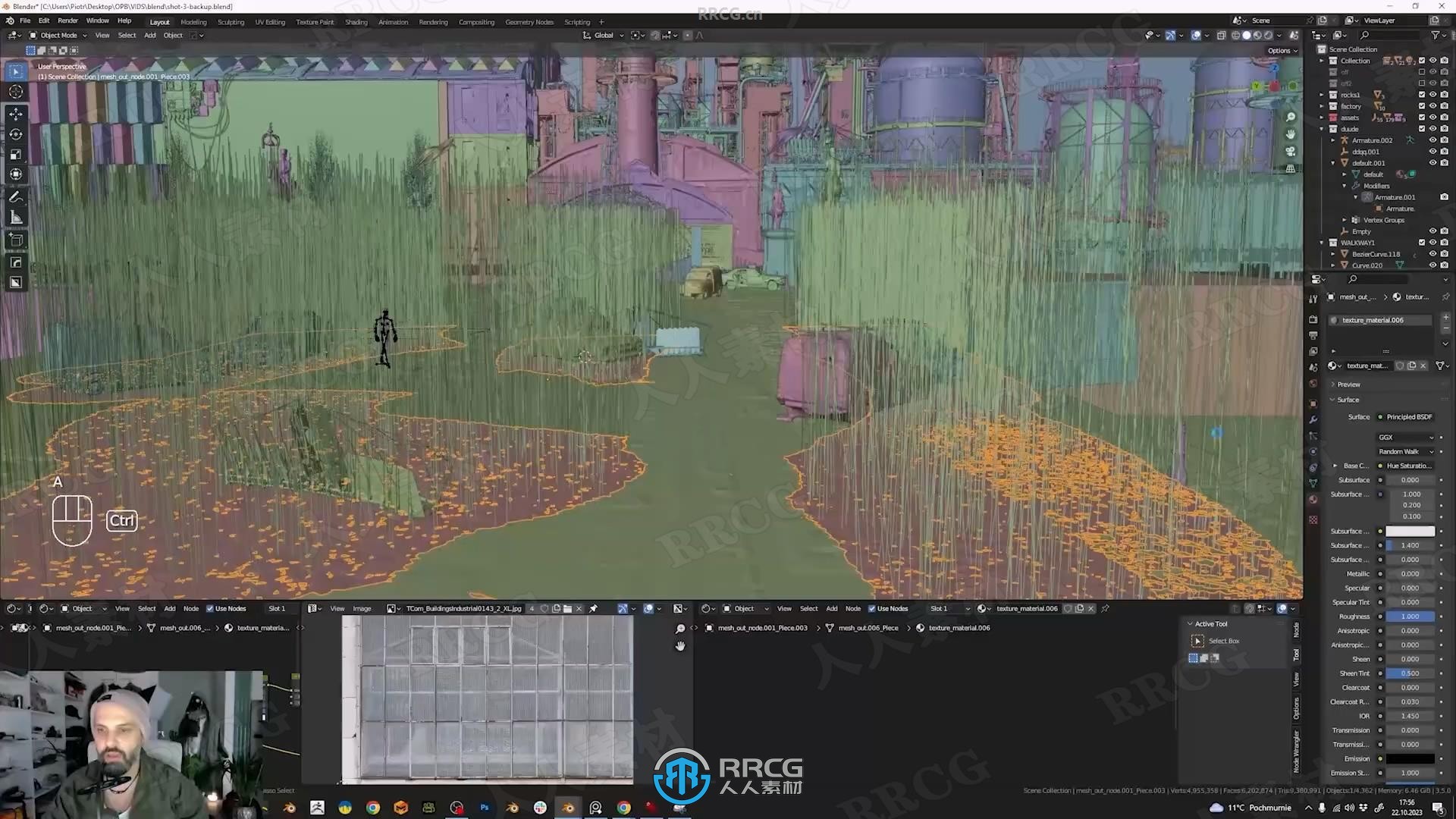Image resolution: width=1456 pixels, height=819 pixels.
Task: Pin the image in the image editor
Action: [x=594, y=608]
